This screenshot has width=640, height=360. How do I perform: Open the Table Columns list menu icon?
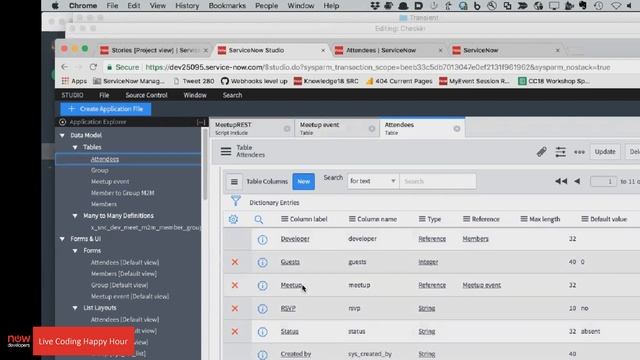coord(234,182)
